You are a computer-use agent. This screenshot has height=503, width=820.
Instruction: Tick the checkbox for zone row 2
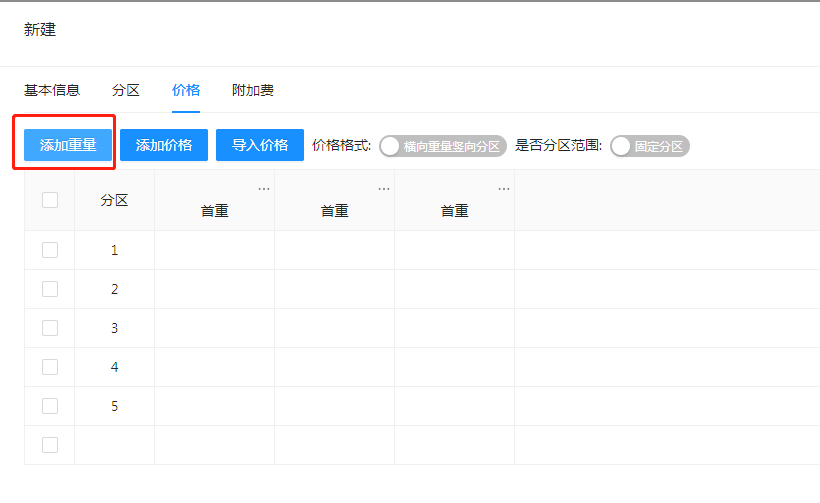[x=50, y=289]
